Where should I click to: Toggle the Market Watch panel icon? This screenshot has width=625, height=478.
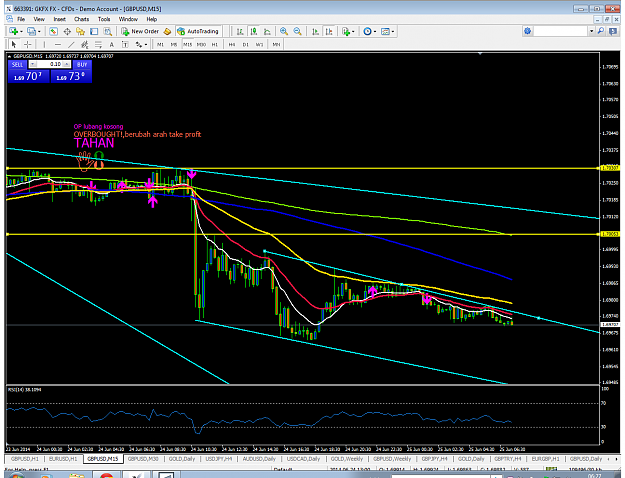(53, 31)
